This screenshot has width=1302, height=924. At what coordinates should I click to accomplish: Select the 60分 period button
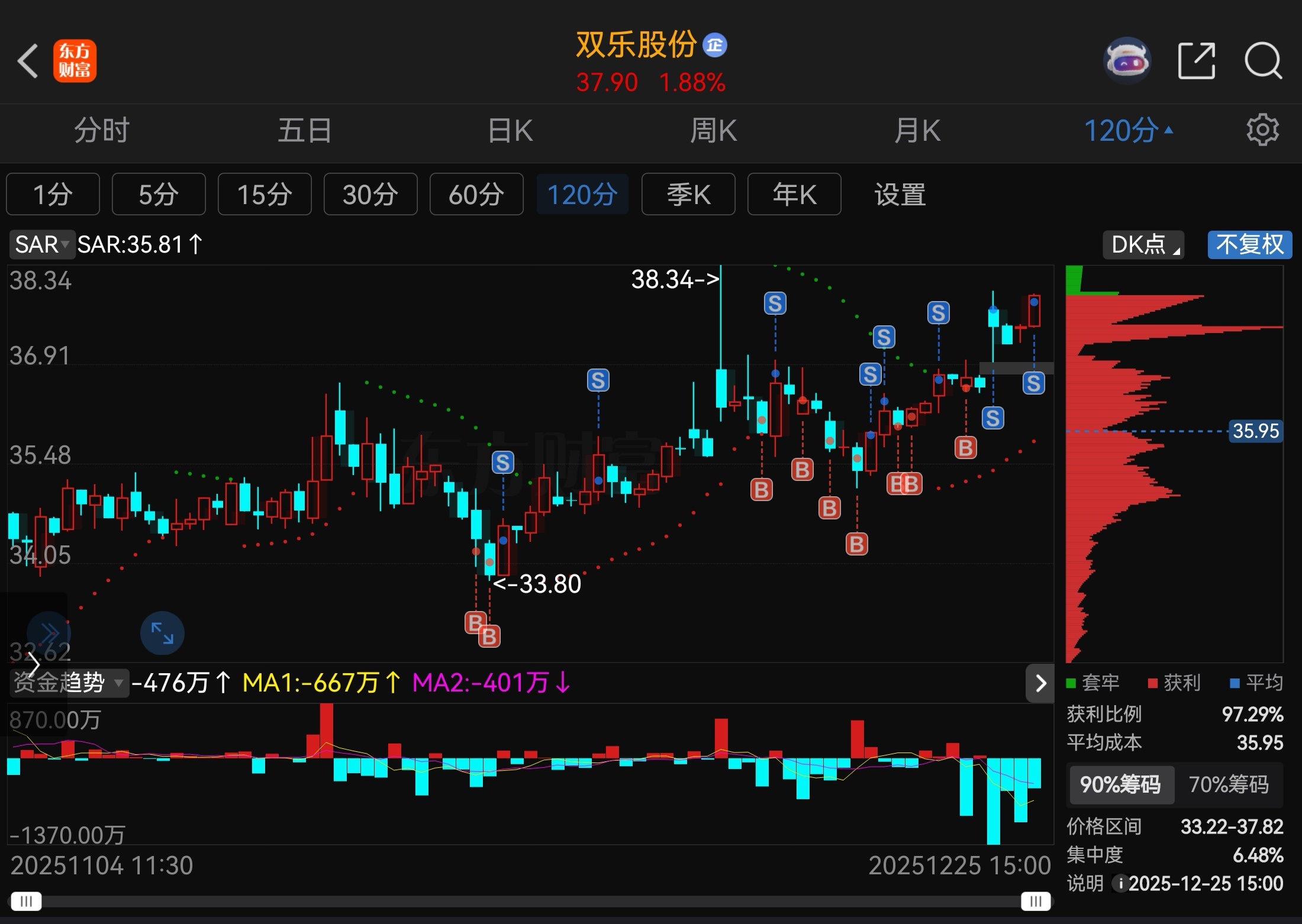click(x=476, y=195)
